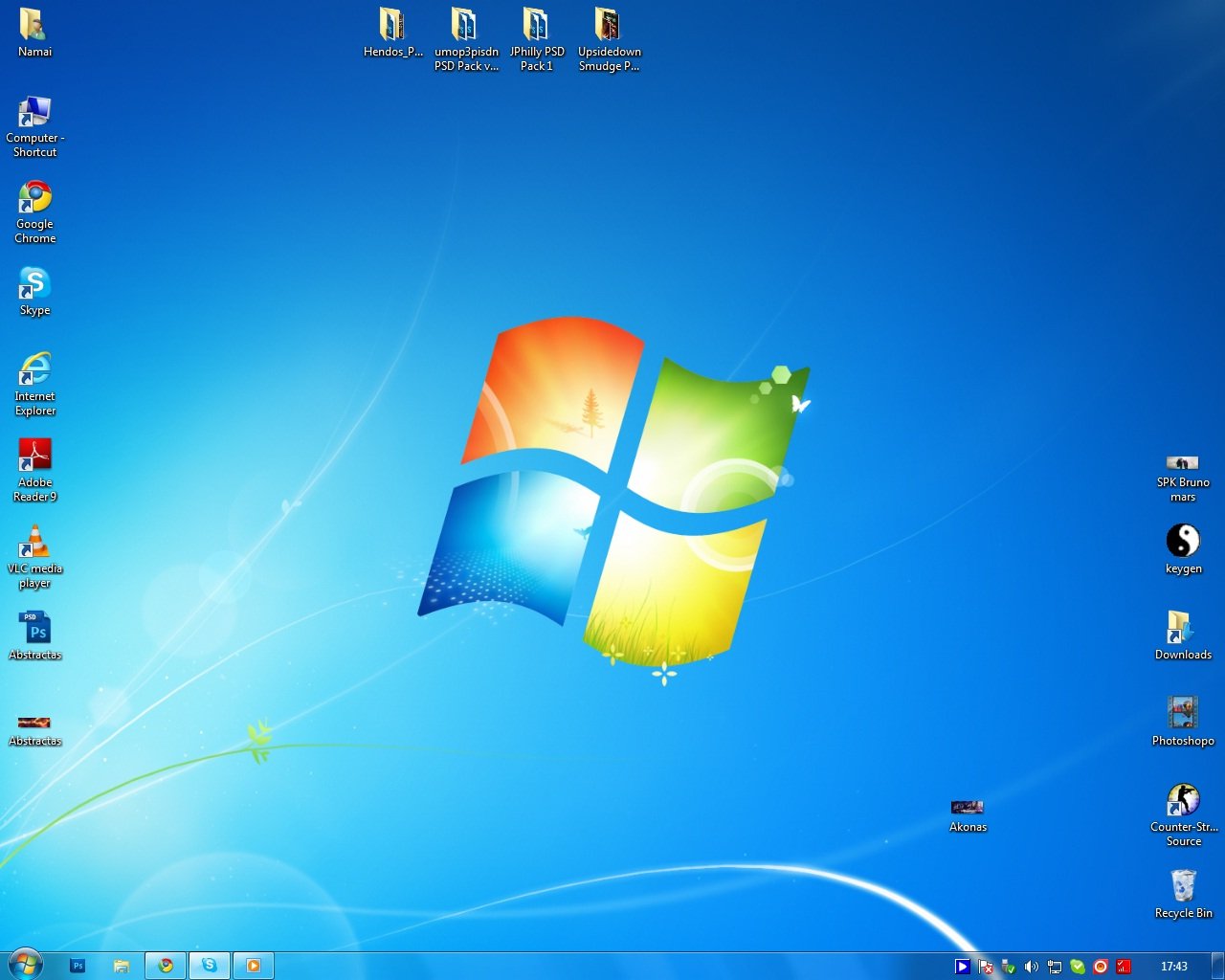Select the Computer shortcut icon

tap(34, 112)
